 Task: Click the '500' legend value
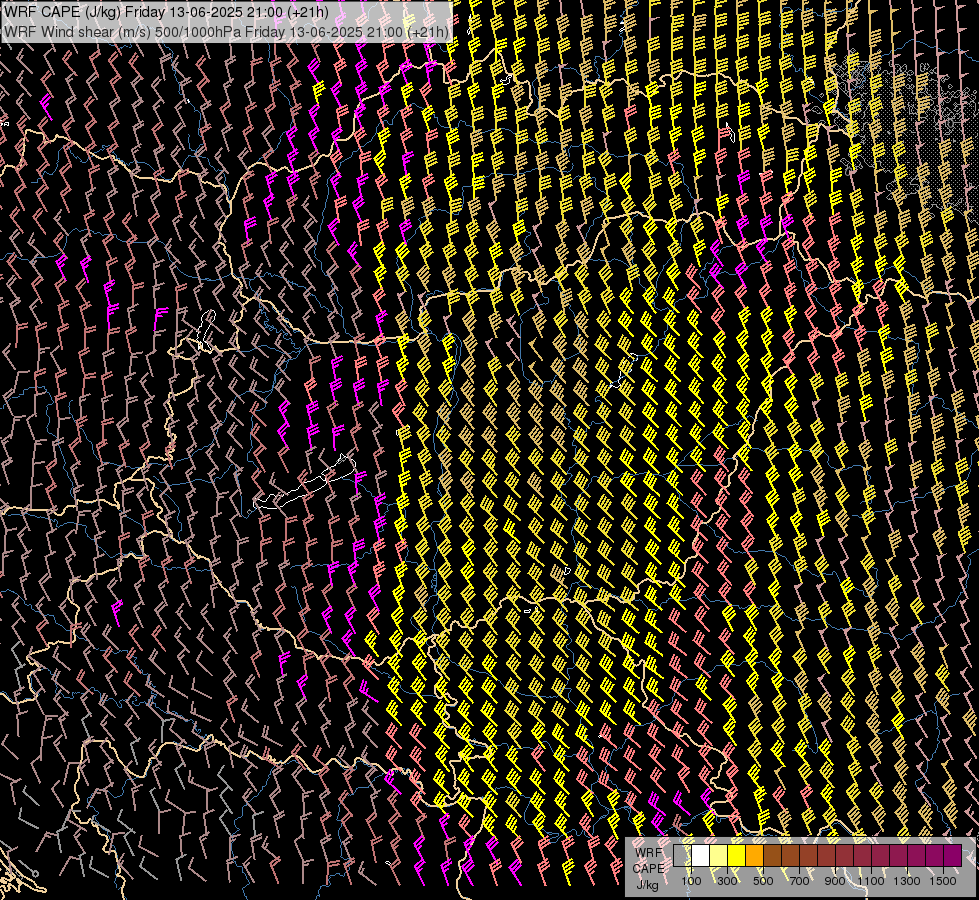coord(763,881)
